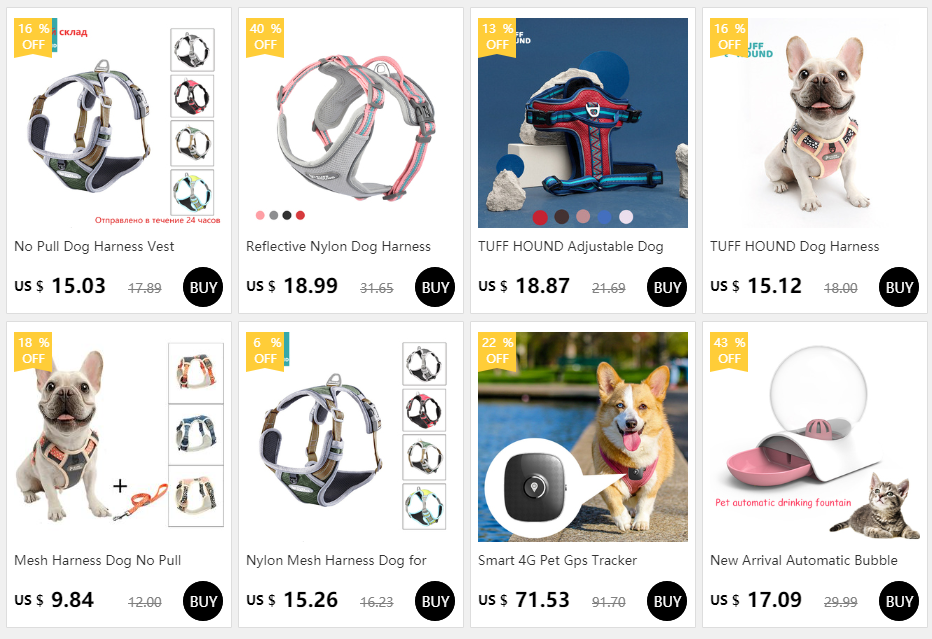
Task: Open the TUFF HOUND Adjustable Dog product title
Action: point(571,246)
